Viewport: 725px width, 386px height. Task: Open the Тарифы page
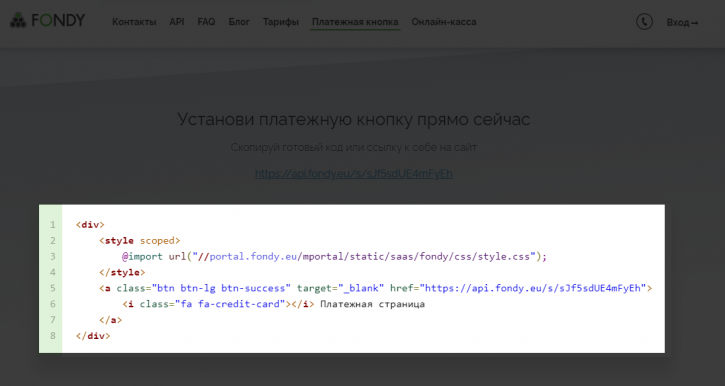281,22
